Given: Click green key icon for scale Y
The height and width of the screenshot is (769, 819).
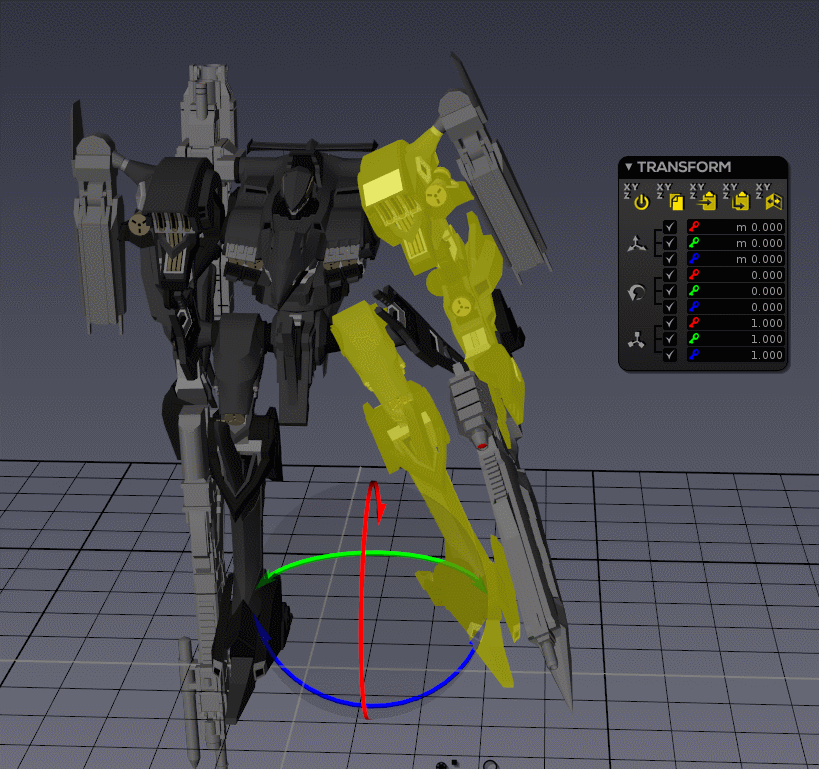Looking at the screenshot, I should coord(694,339).
